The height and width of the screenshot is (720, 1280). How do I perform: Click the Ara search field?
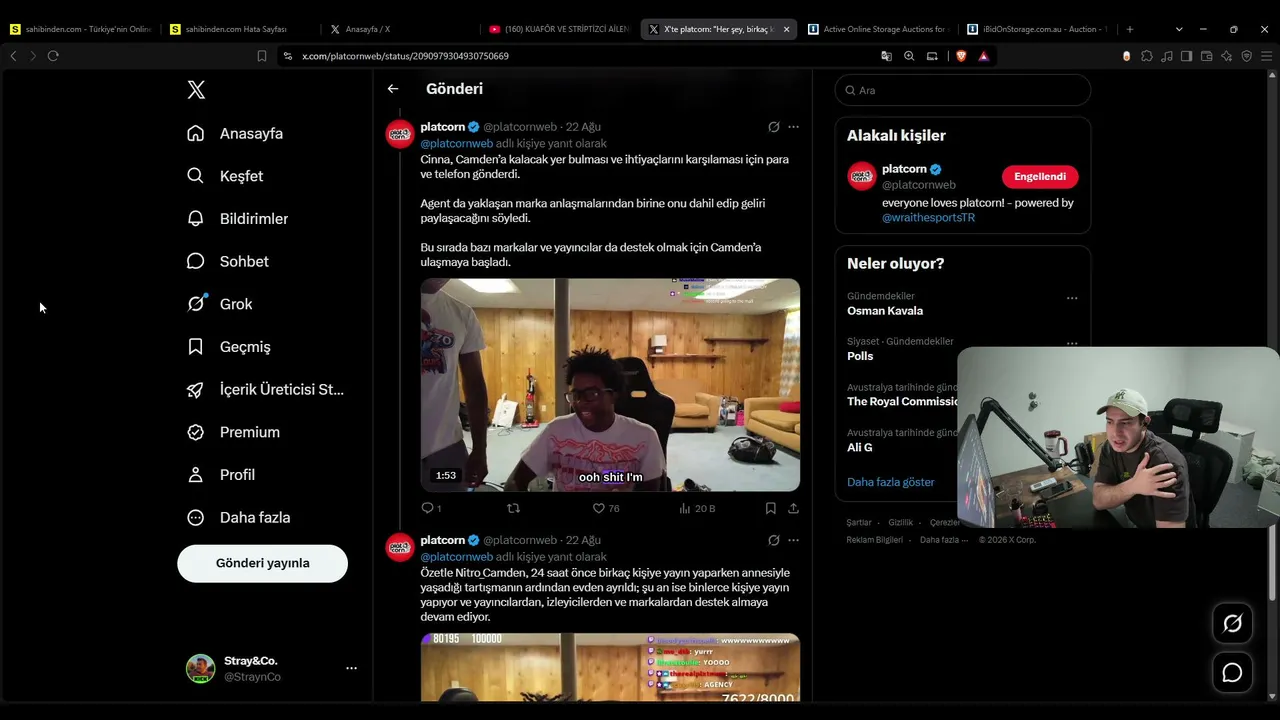(x=963, y=90)
